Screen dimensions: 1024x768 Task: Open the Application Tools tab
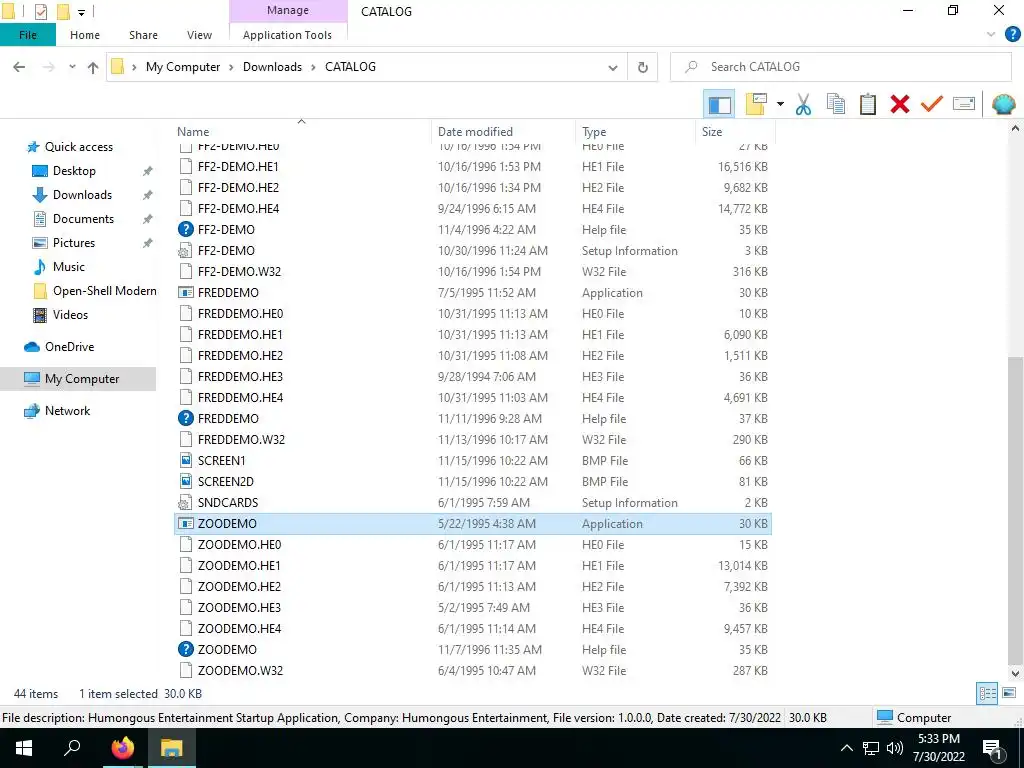point(287,35)
